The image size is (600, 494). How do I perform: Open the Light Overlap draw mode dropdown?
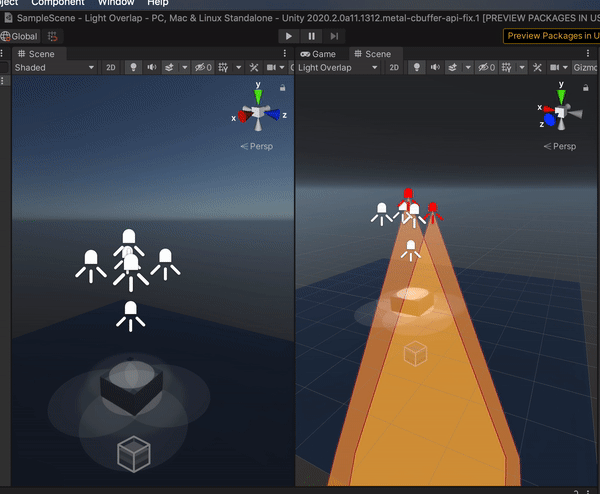coord(338,68)
